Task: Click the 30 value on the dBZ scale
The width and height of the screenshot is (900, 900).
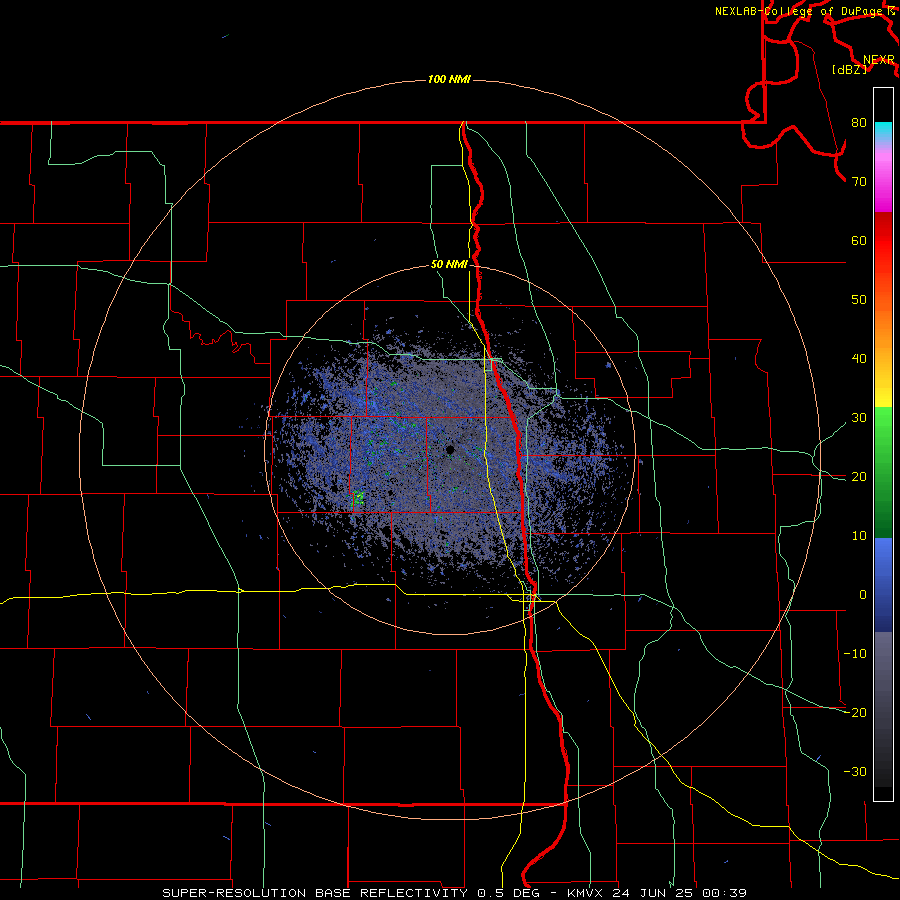Action: [x=859, y=418]
